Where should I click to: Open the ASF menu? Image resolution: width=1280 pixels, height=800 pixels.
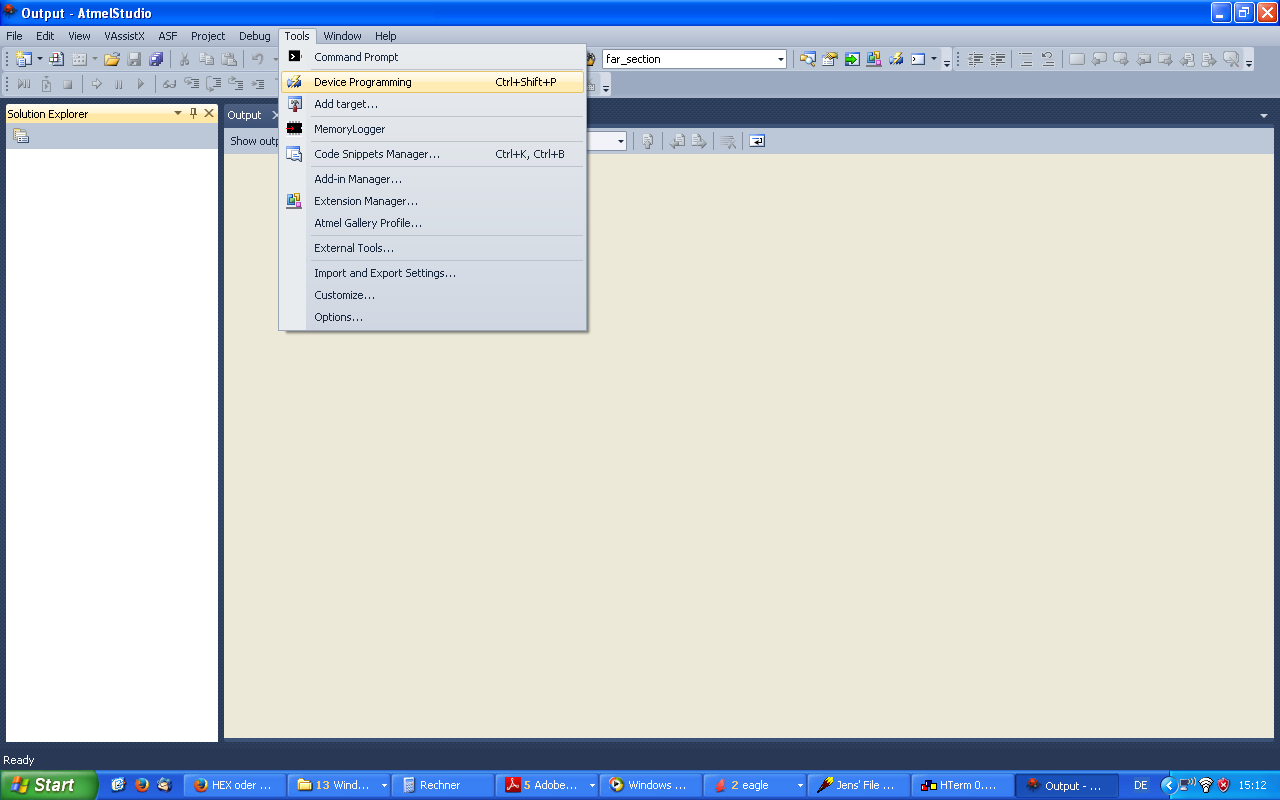pyautogui.click(x=168, y=36)
